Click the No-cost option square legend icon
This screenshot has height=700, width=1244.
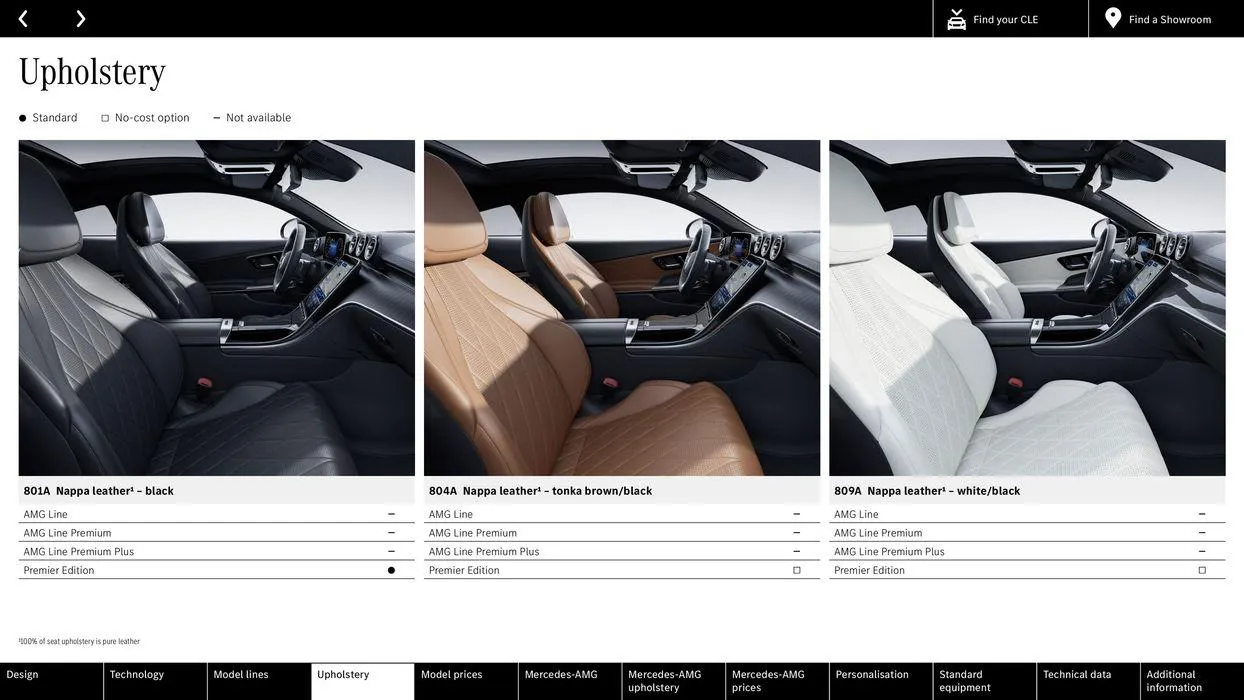105,118
